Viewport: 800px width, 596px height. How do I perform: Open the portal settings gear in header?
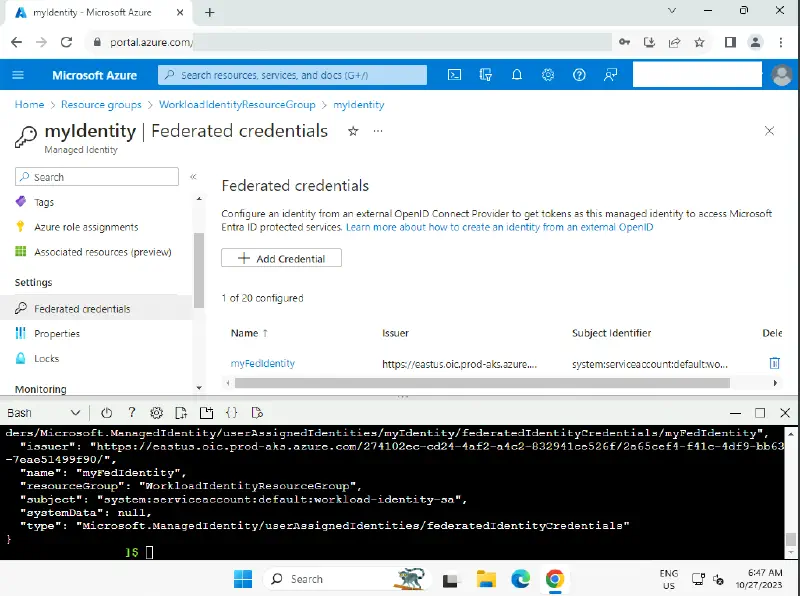pyautogui.click(x=548, y=75)
